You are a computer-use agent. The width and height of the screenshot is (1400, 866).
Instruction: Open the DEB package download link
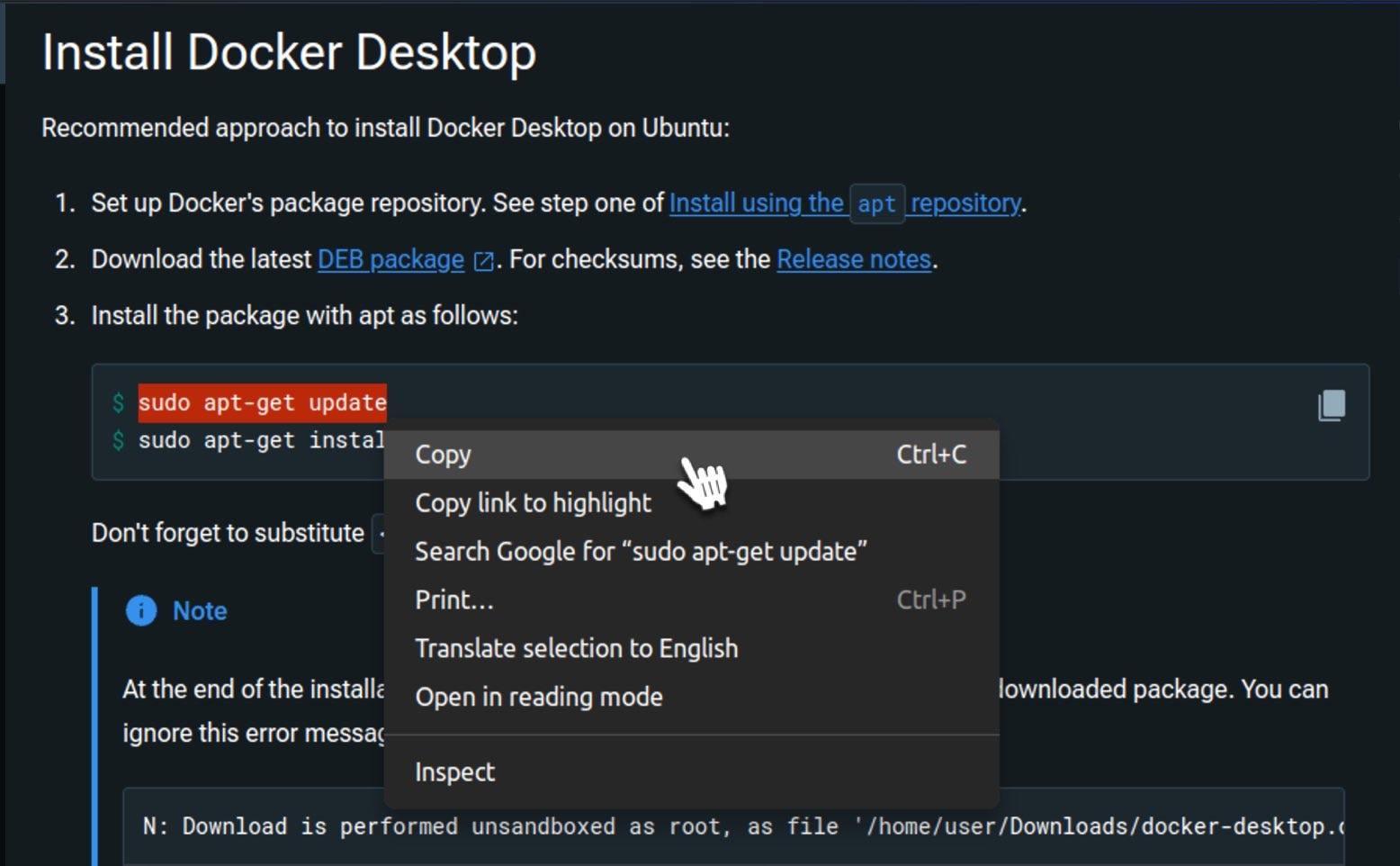point(390,259)
